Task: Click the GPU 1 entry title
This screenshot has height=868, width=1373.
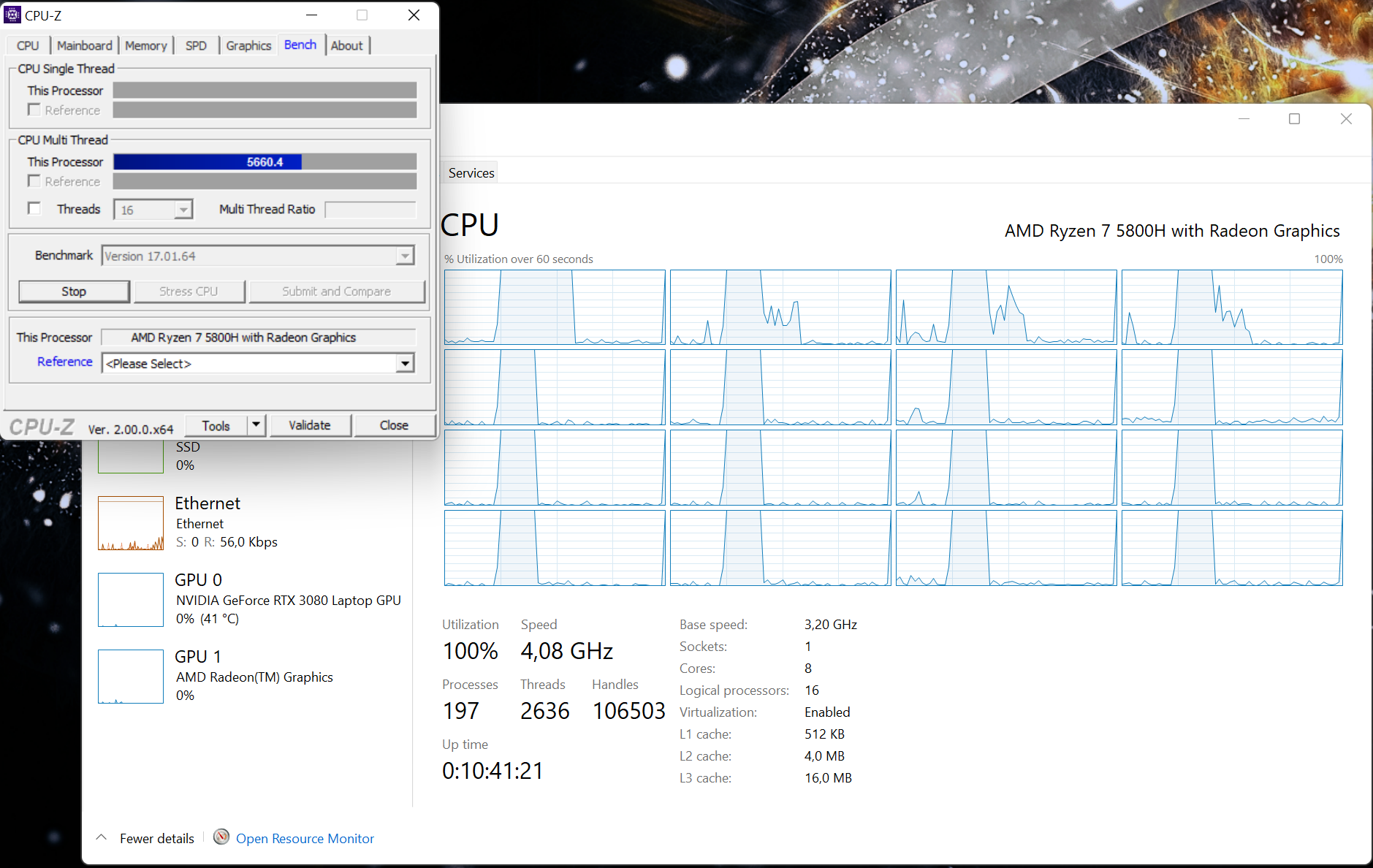Action: (x=198, y=657)
